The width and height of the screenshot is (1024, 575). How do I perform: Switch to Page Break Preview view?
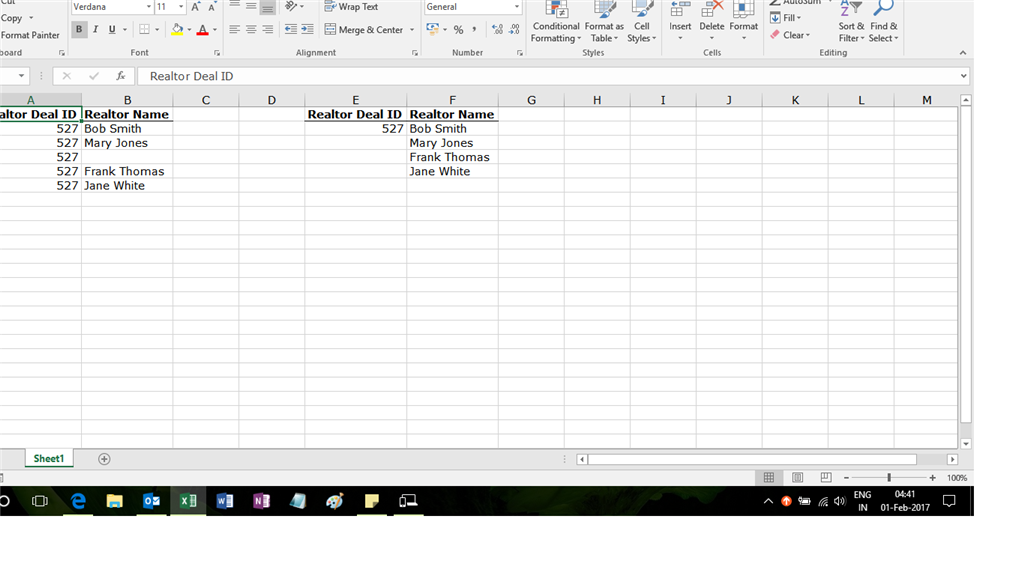point(825,478)
